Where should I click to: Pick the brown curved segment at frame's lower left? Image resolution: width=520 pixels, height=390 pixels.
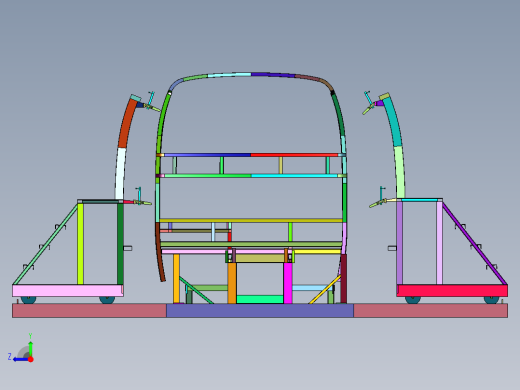tap(160, 252)
